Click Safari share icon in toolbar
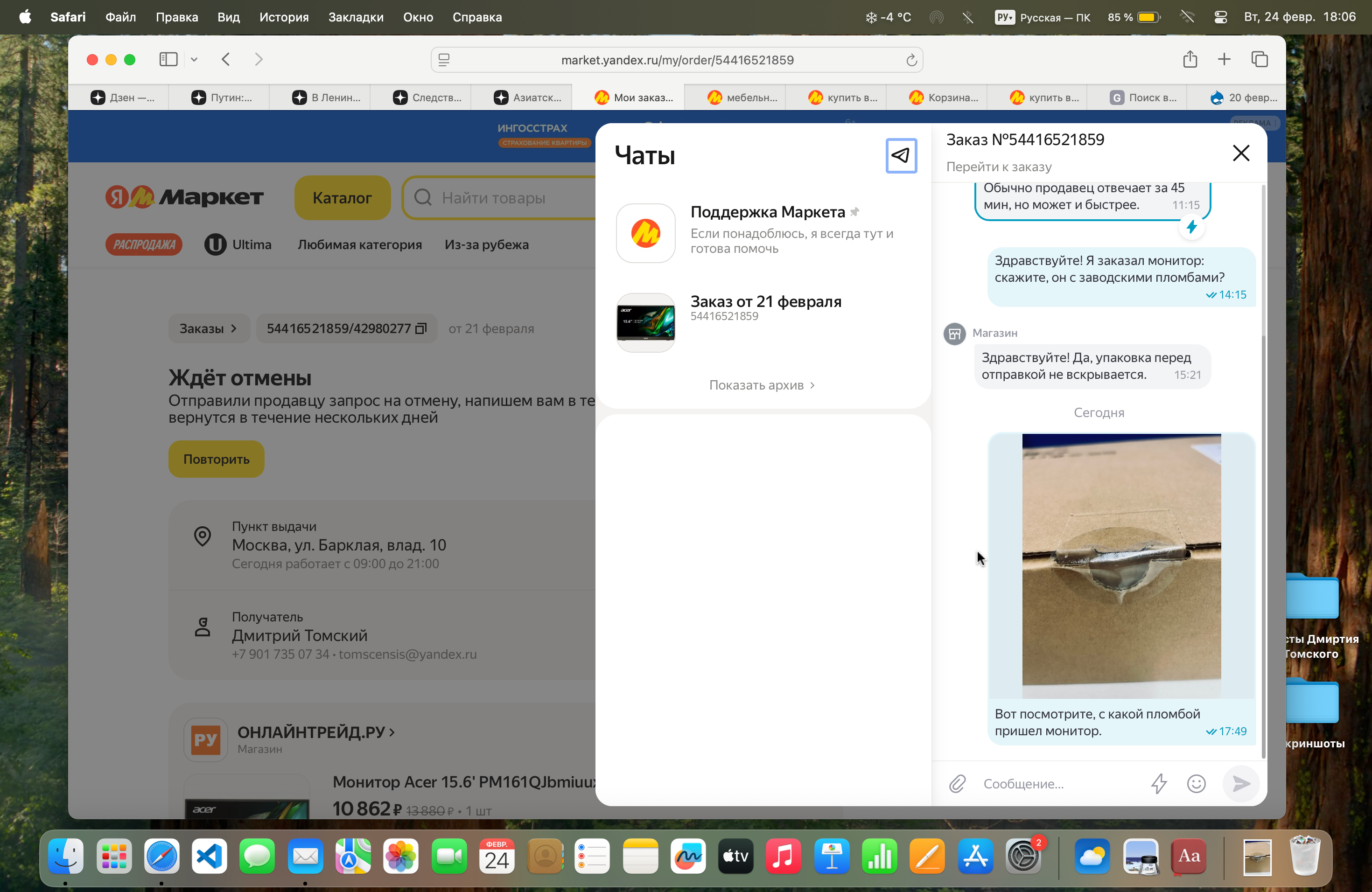 [1190, 59]
